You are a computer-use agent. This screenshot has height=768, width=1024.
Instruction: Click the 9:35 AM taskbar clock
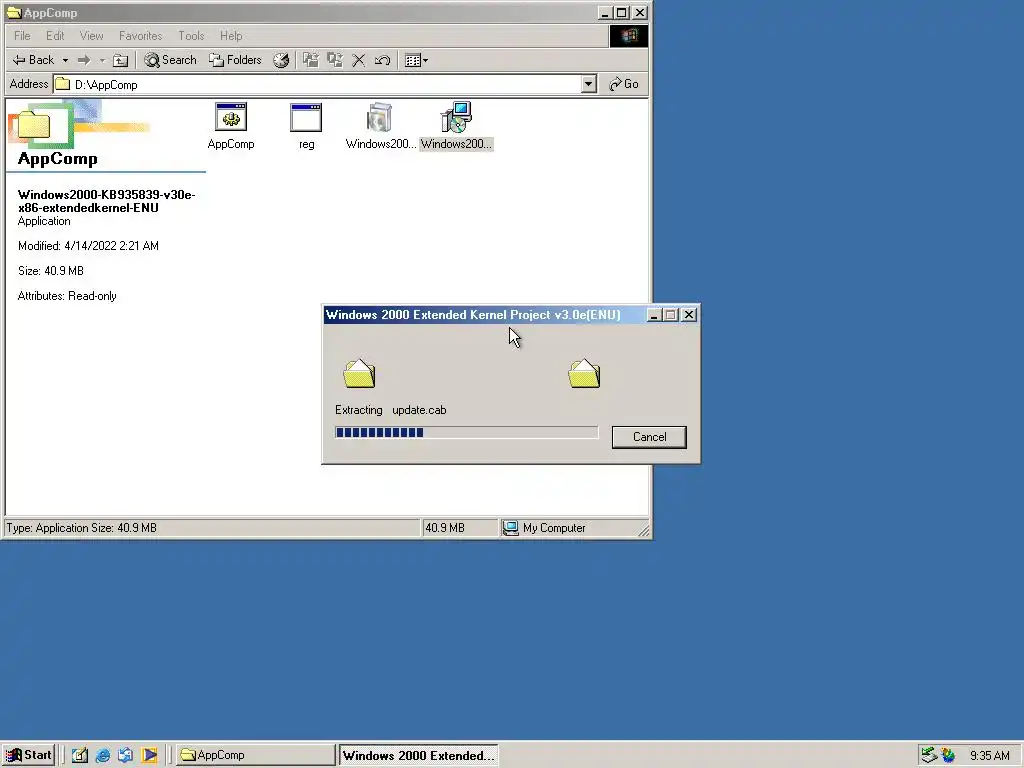pyautogui.click(x=989, y=756)
